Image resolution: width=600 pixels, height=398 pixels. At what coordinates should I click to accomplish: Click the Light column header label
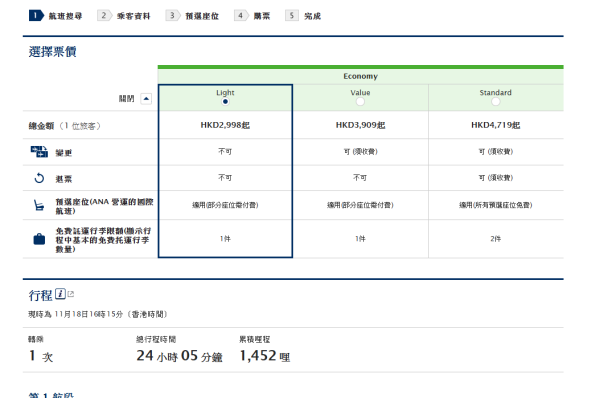225,93
